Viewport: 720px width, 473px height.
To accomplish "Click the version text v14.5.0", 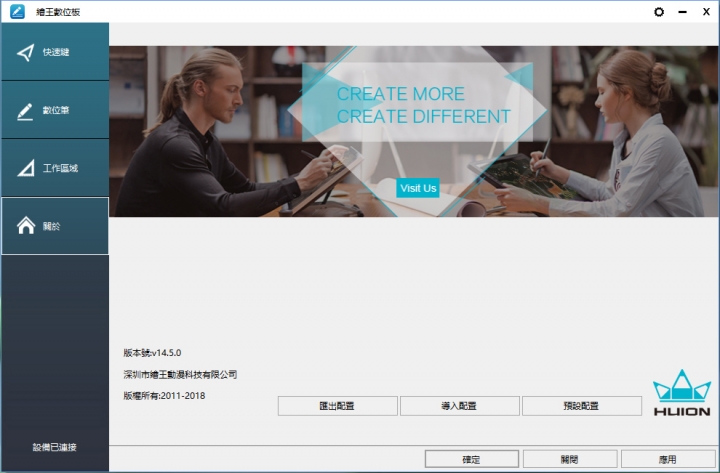I will pos(152,353).
